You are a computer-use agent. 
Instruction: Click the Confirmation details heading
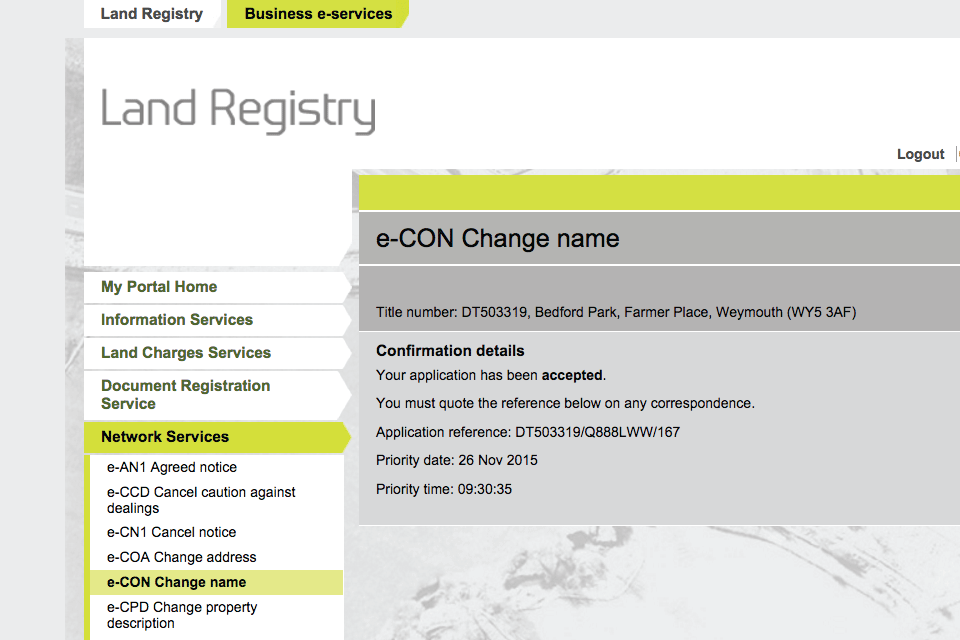450,351
